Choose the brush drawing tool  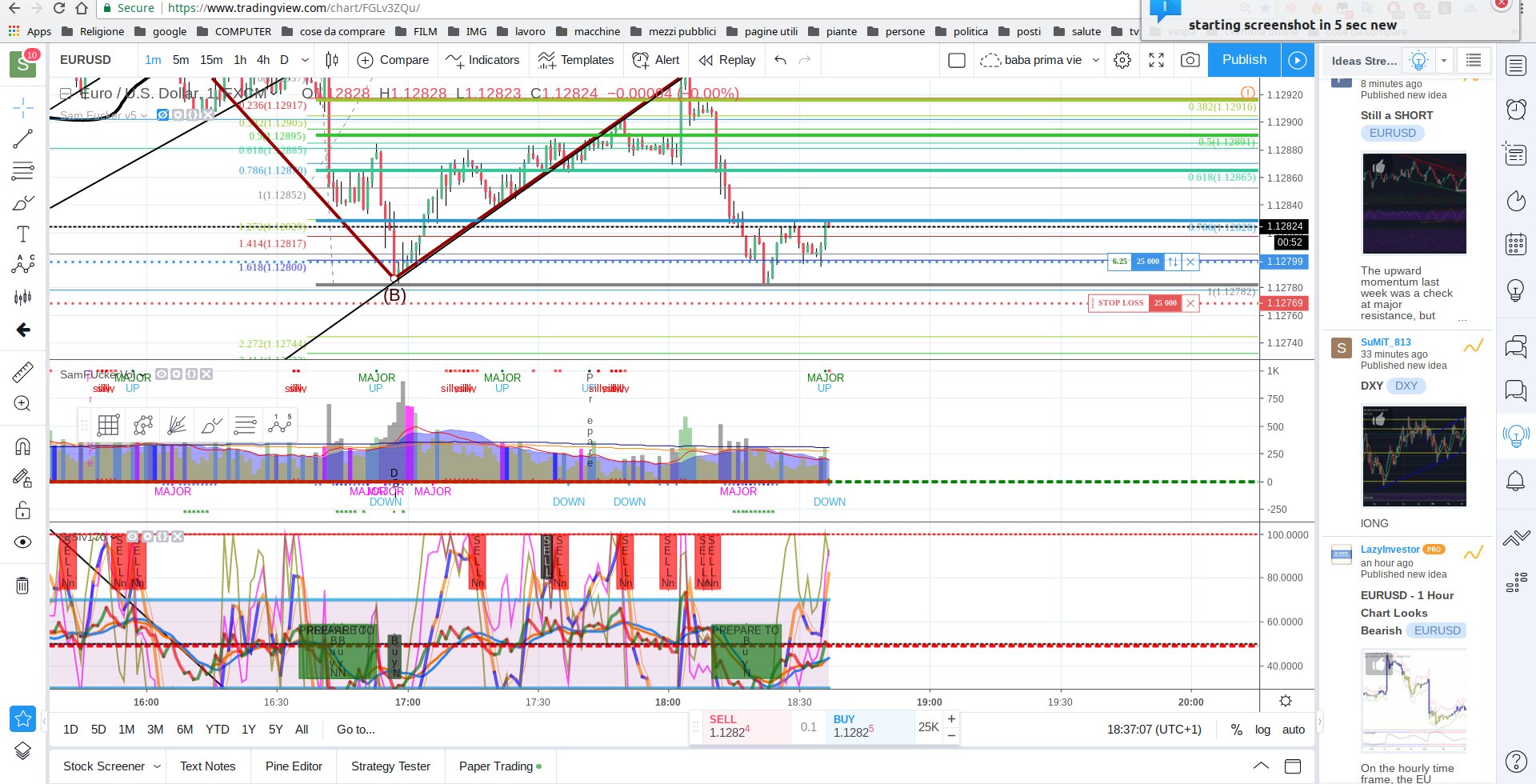[x=23, y=202]
